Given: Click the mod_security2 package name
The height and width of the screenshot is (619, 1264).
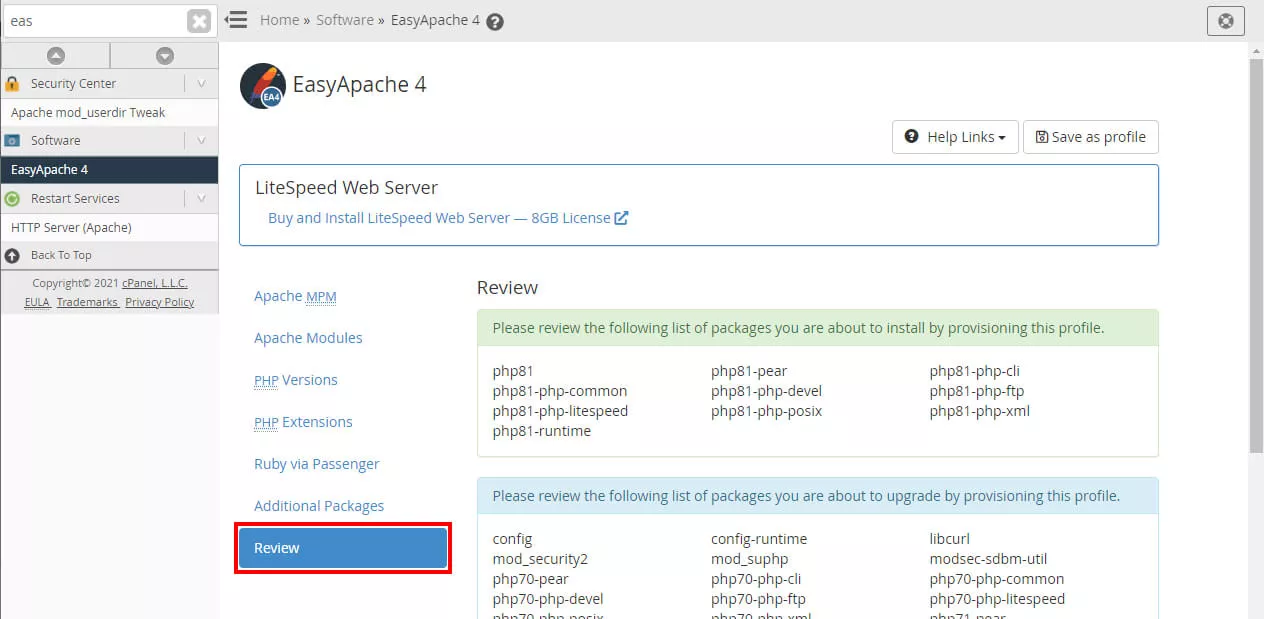Looking at the screenshot, I should pyautogui.click(x=540, y=559).
